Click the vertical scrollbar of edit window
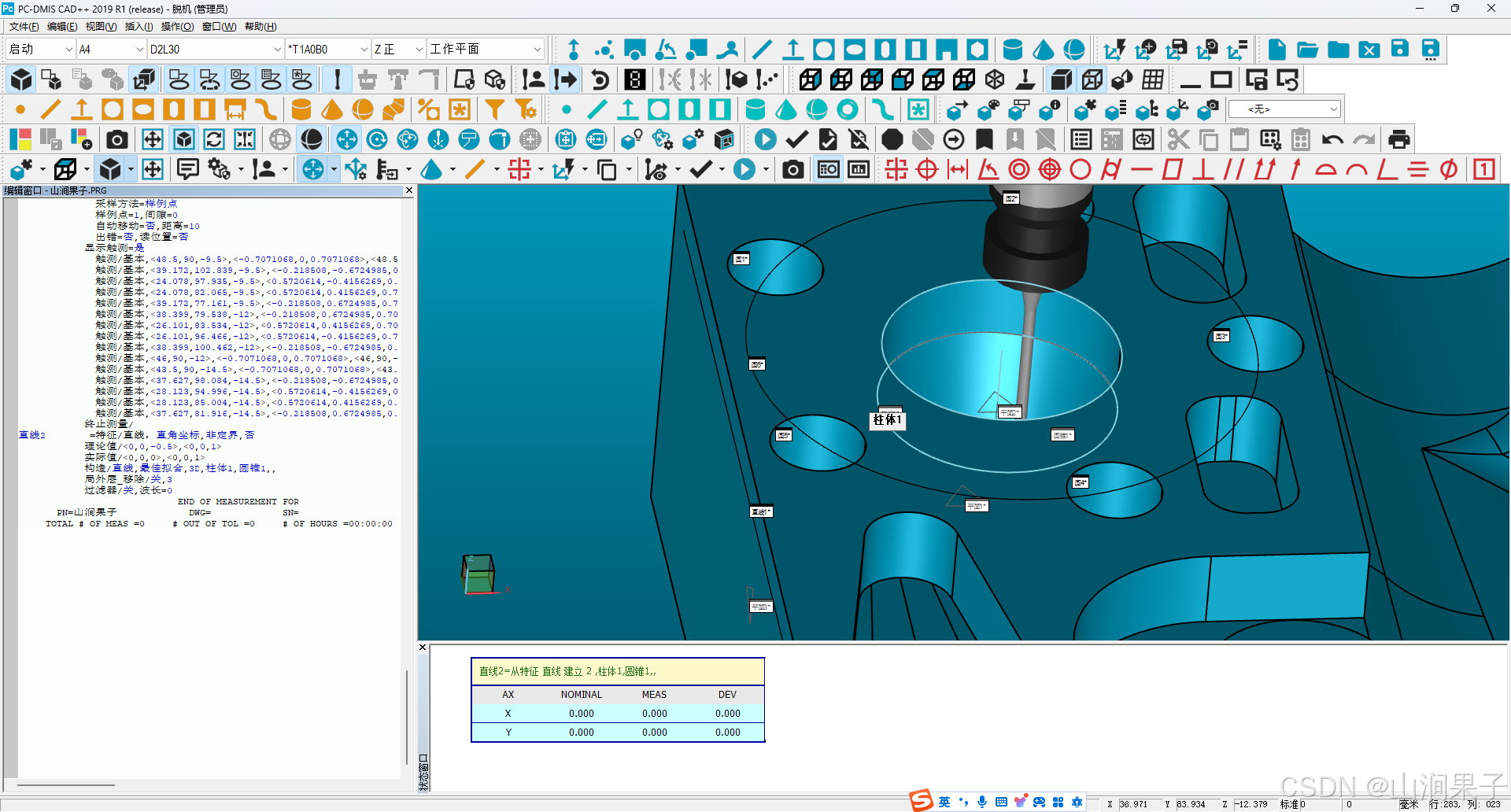Viewport: 1511px width, 812px height. click(x=407, y=716)
